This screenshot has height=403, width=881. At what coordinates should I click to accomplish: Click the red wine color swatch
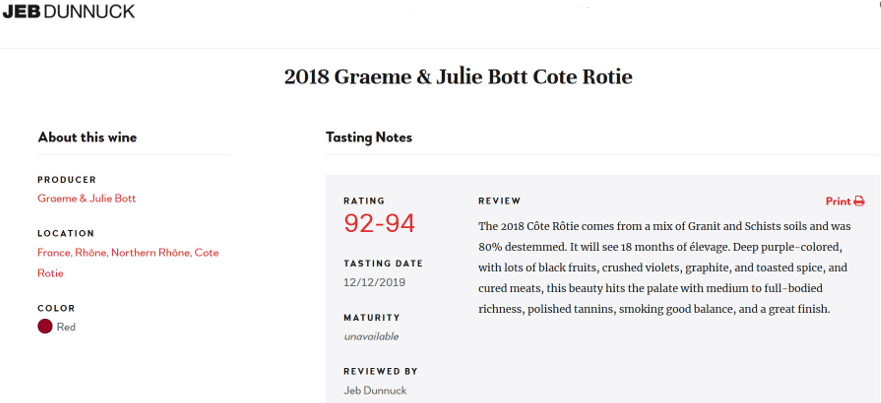click(x=45, y=327)
